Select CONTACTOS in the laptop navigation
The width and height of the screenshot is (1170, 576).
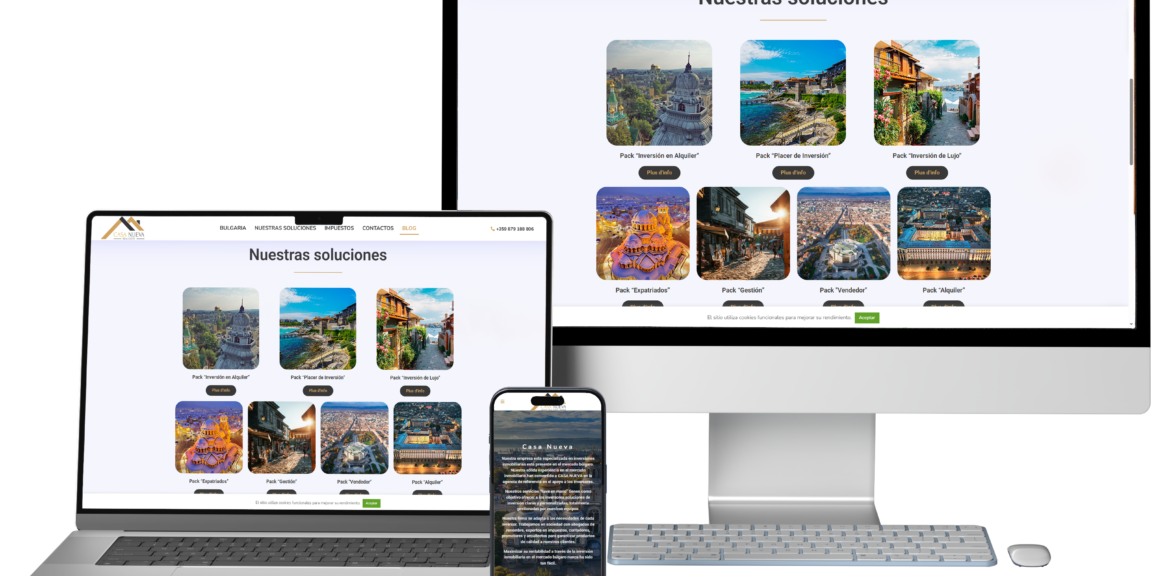pos(378,228)
